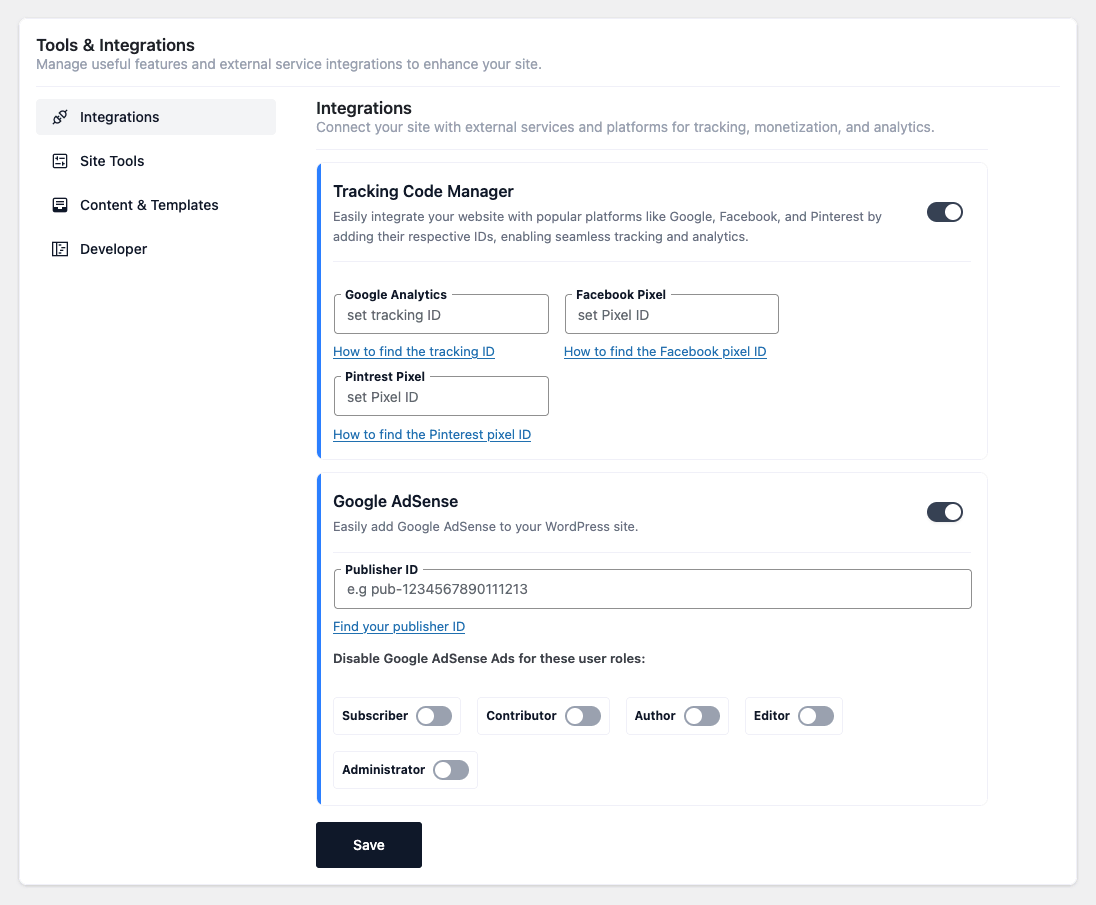Screen dimensions: 1096x905
Task: Enable the Subscriber role toggle
Action: (434, 716)
